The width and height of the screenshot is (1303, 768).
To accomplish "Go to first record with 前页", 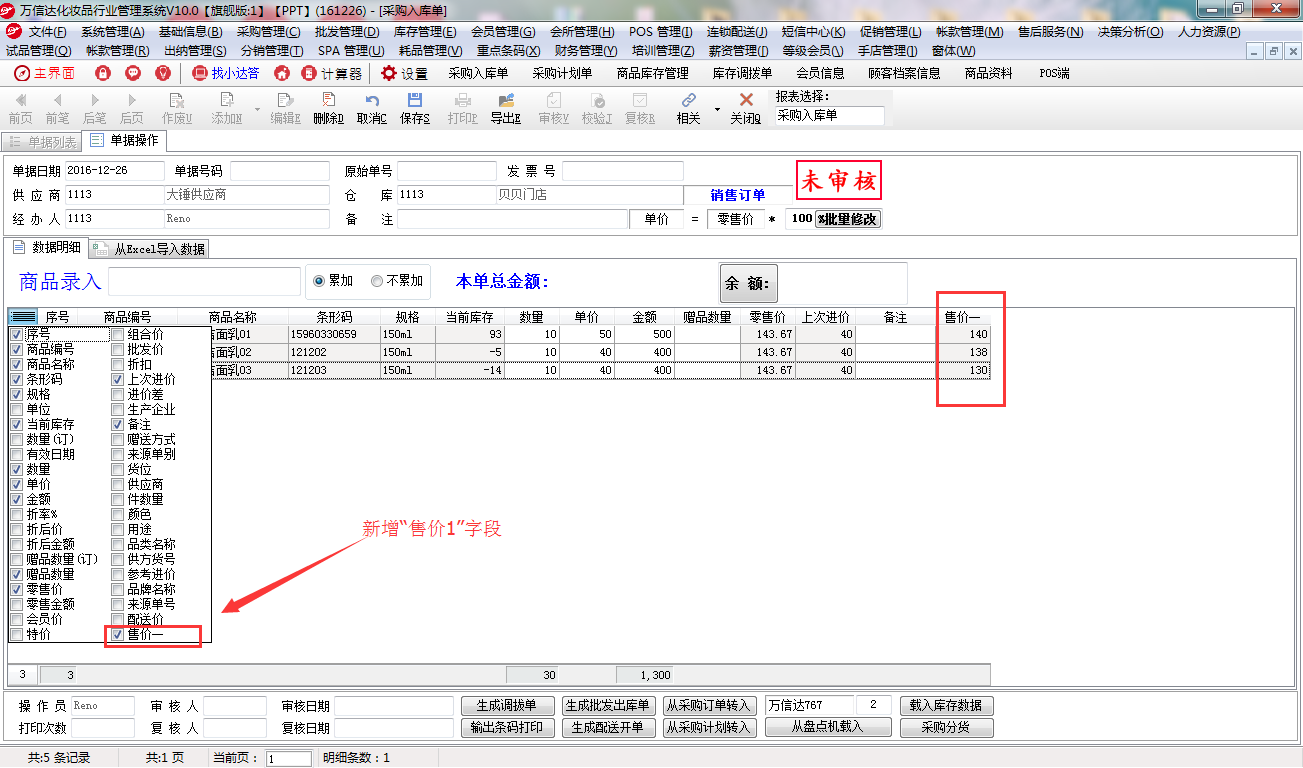I will click(x=20, y=108).
